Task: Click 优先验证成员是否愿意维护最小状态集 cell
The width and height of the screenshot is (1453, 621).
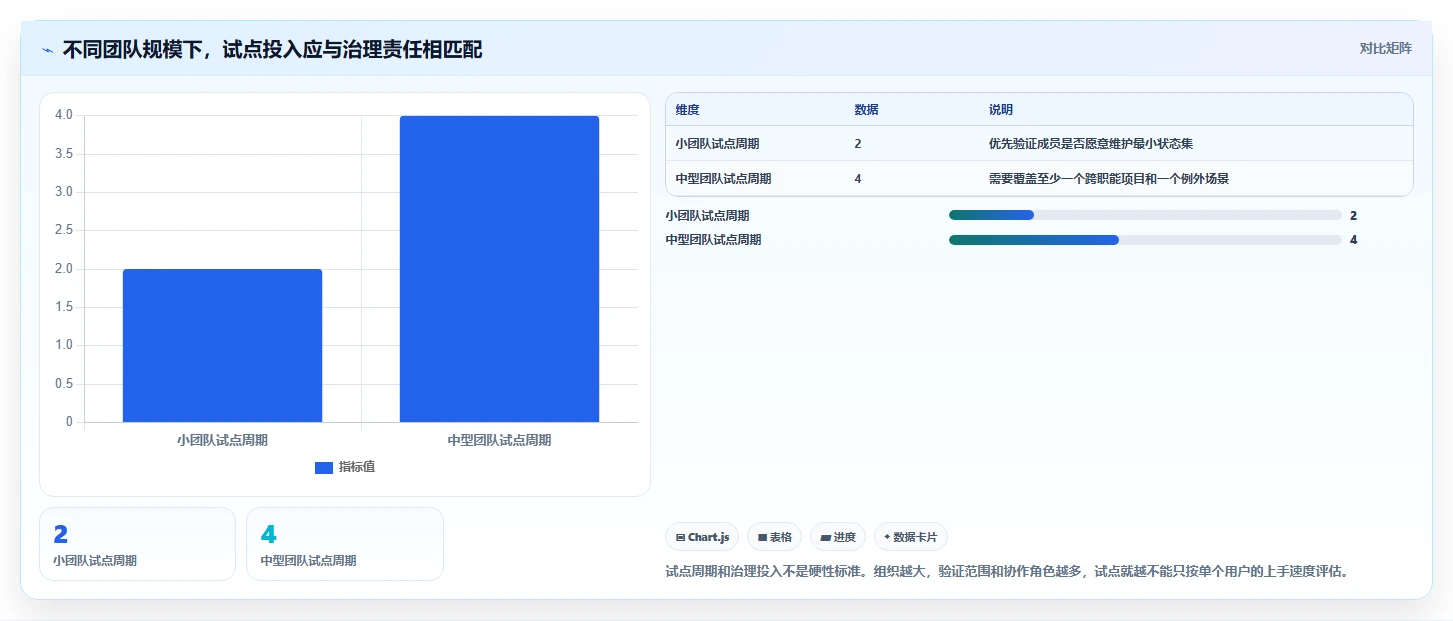Action: tap(1091, 144)
